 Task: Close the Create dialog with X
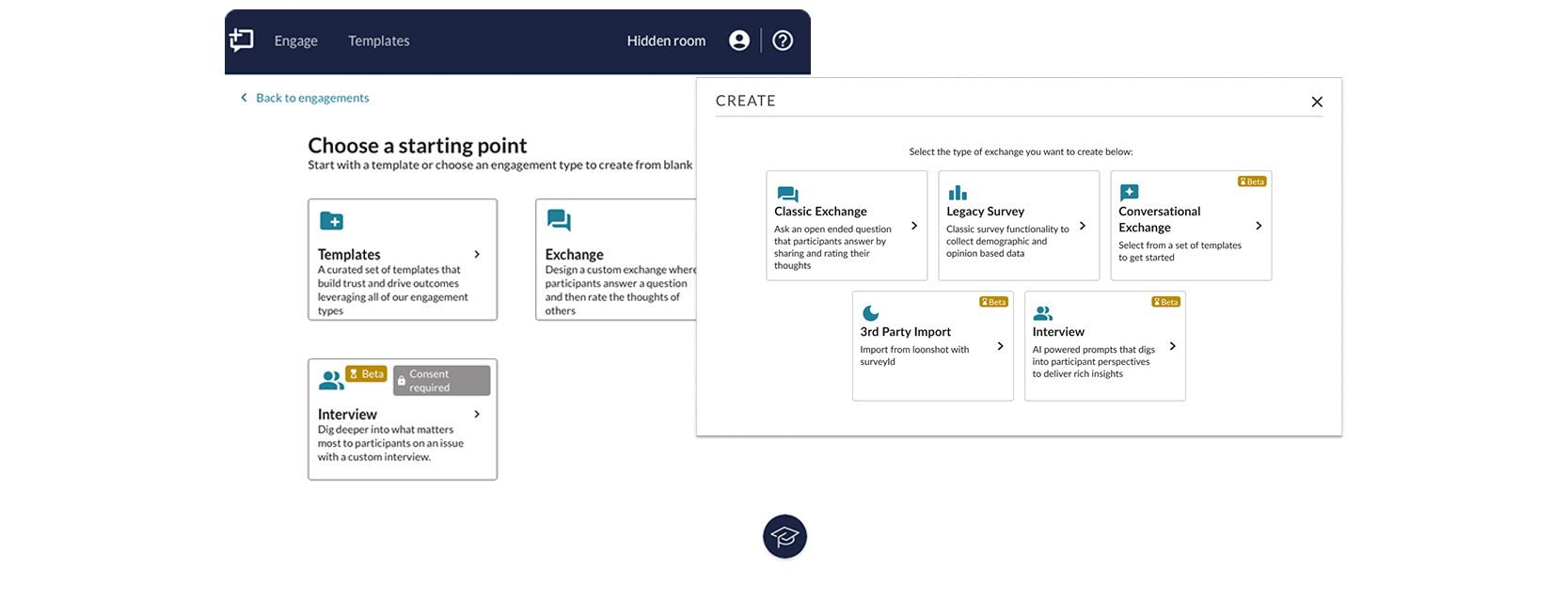click(1317, 102)
